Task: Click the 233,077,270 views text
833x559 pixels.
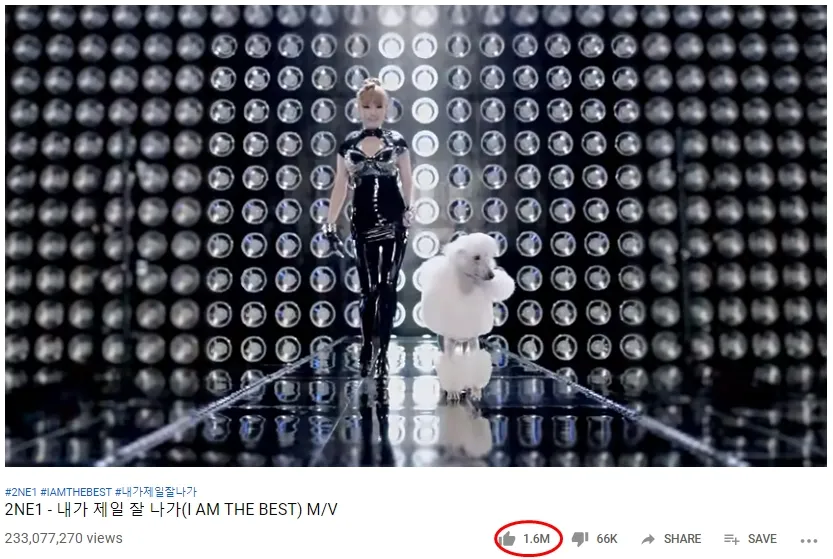Action: 64,538
